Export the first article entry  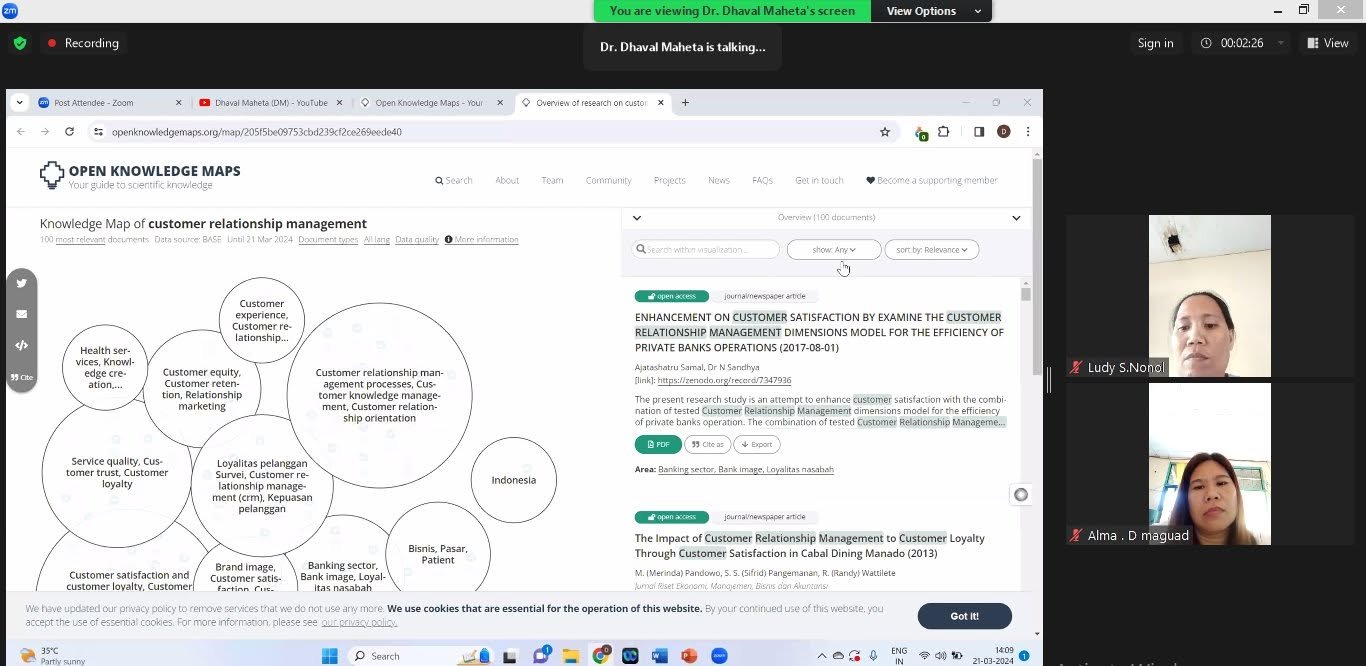(757, 444)
